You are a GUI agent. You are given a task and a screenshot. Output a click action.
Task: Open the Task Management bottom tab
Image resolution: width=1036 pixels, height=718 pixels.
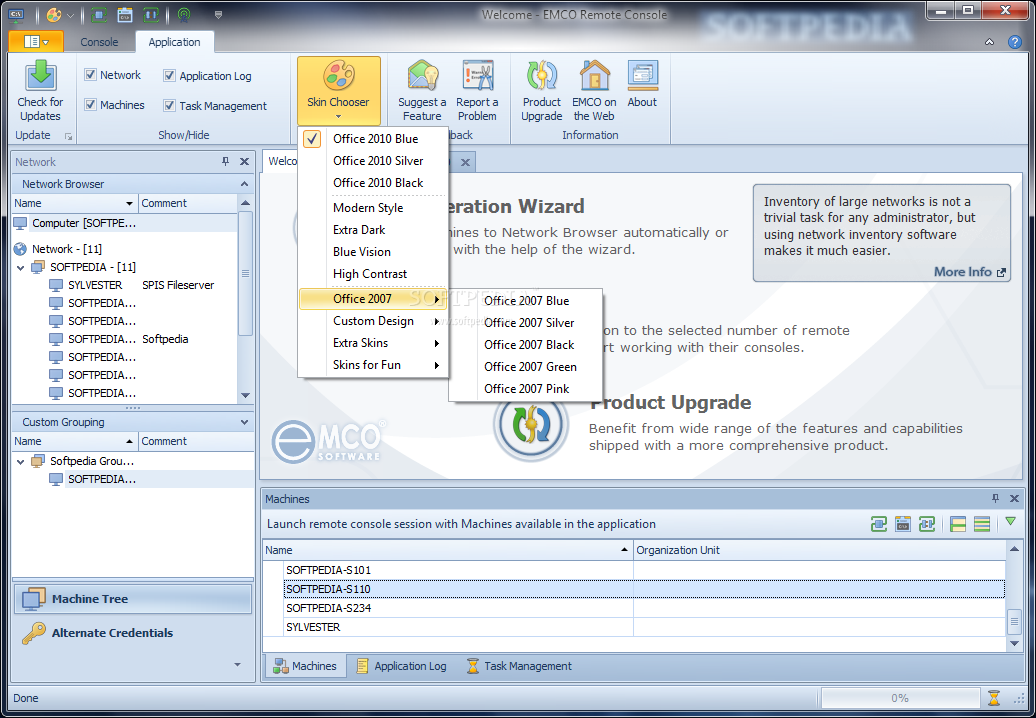click(519, 666)
